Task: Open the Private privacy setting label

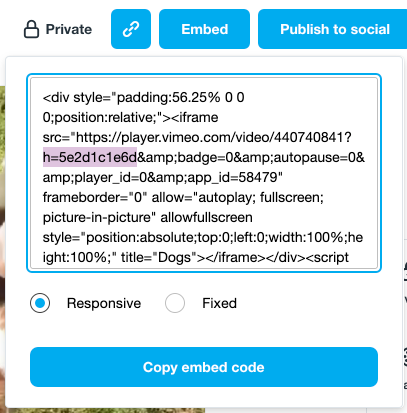Action: tap(69, 29)
